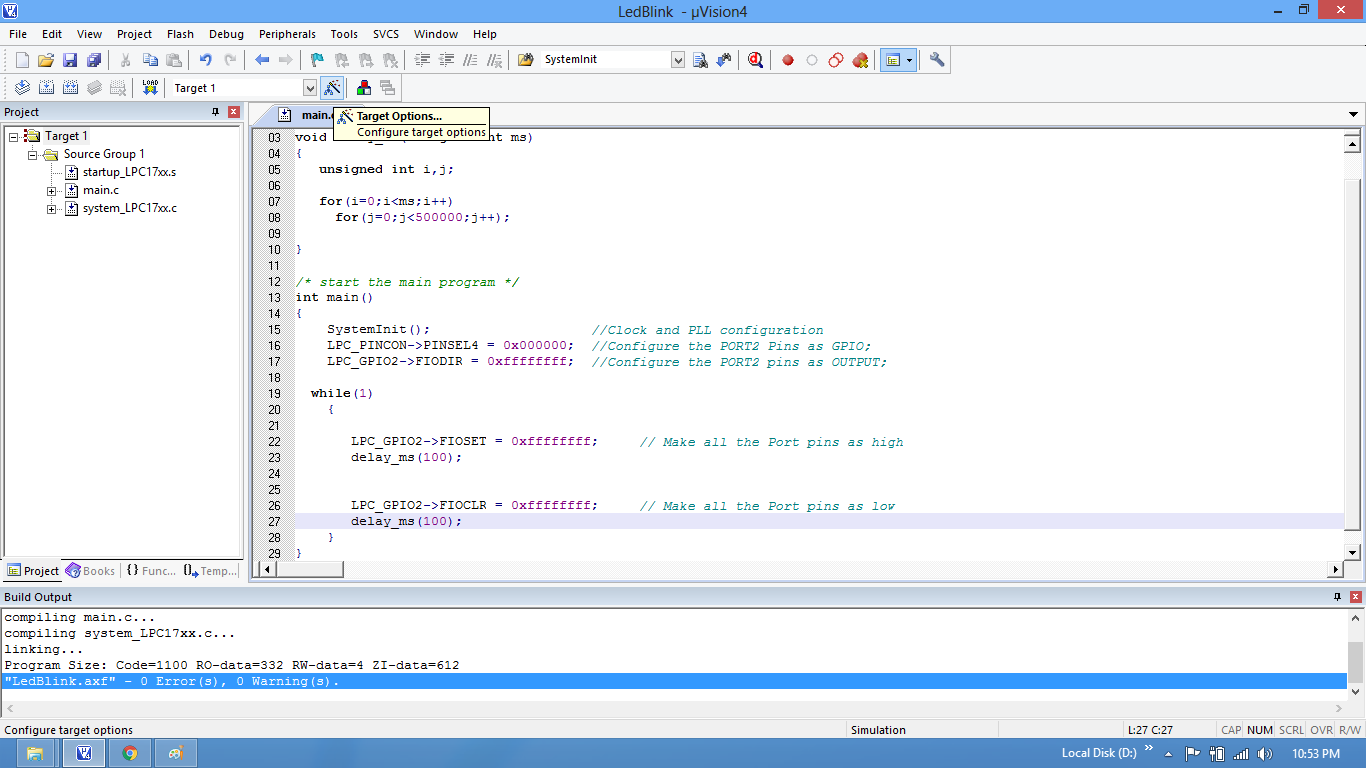Start debug session with magnifier icon

click(755, 60)
